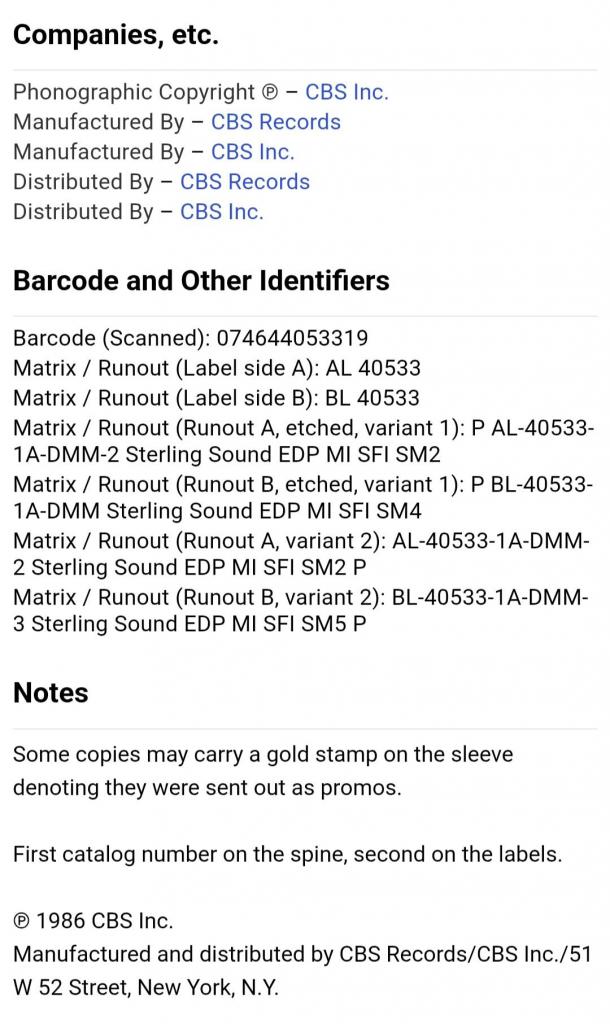Screen dimensions: 610x1024
Task: Open CBS Records link in first Manufactured By row
Action: coord(275,122)
